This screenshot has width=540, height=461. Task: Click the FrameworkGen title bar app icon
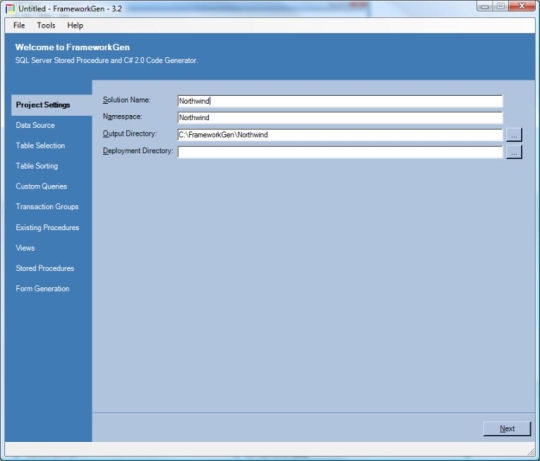click(10, 9)
